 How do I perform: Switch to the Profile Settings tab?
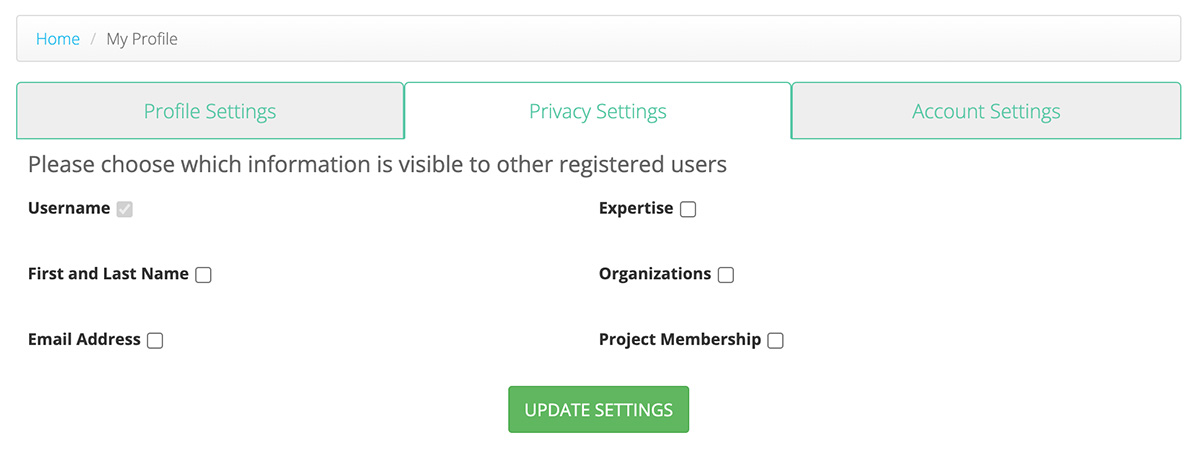coord(210,111)
